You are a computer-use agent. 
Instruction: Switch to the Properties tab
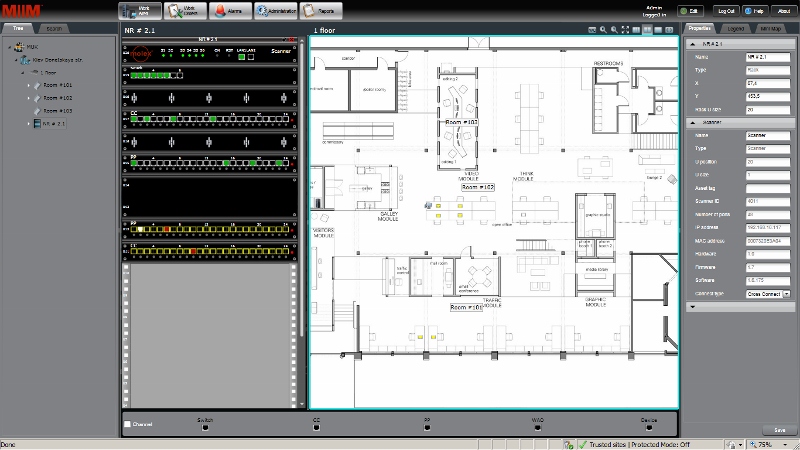[x=699, y=29]
